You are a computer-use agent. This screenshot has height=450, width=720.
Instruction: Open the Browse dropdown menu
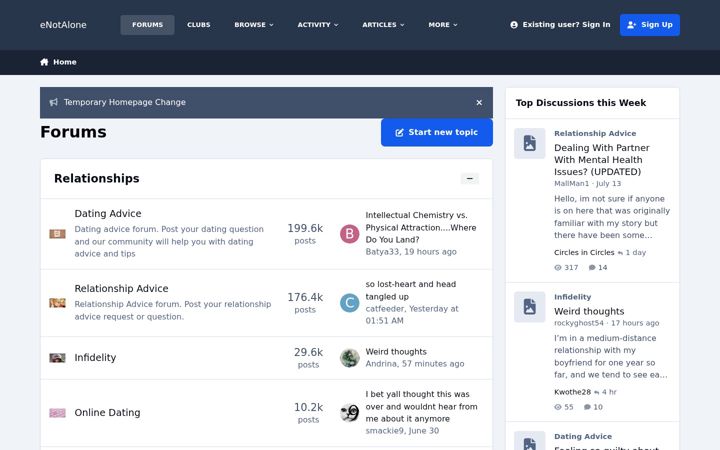(254, 25)
